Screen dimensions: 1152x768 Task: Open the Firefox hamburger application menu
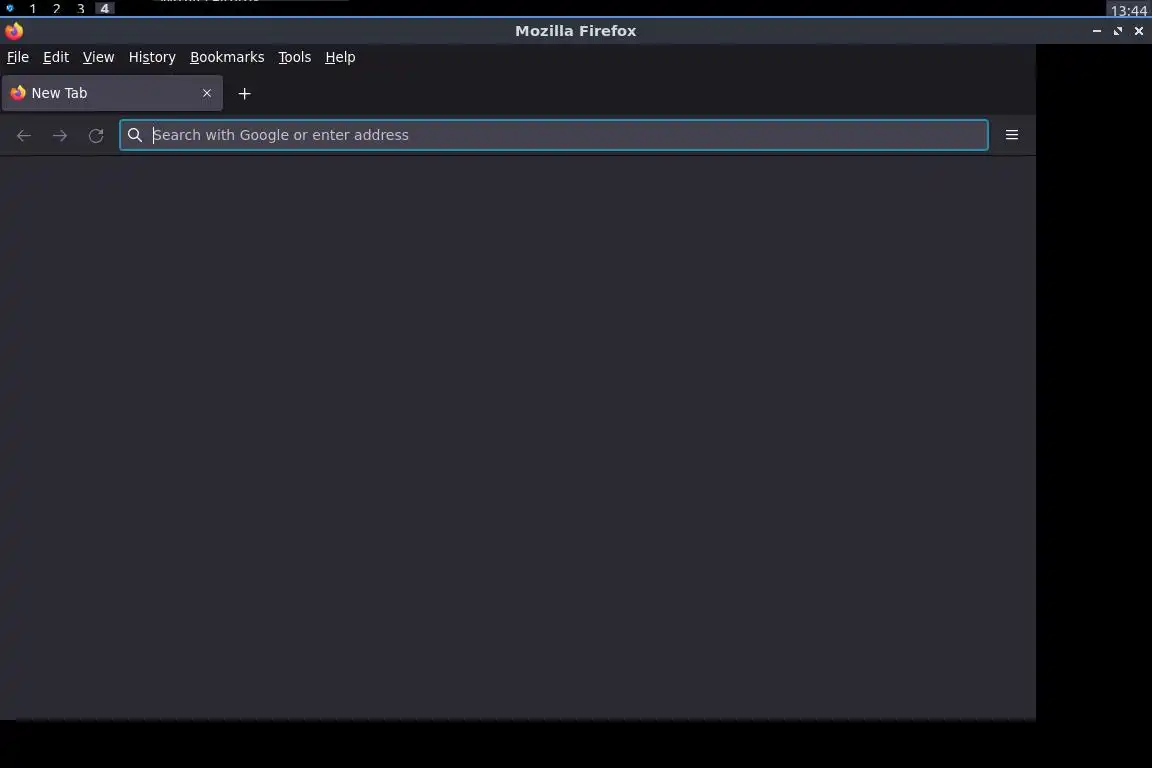1012,135
